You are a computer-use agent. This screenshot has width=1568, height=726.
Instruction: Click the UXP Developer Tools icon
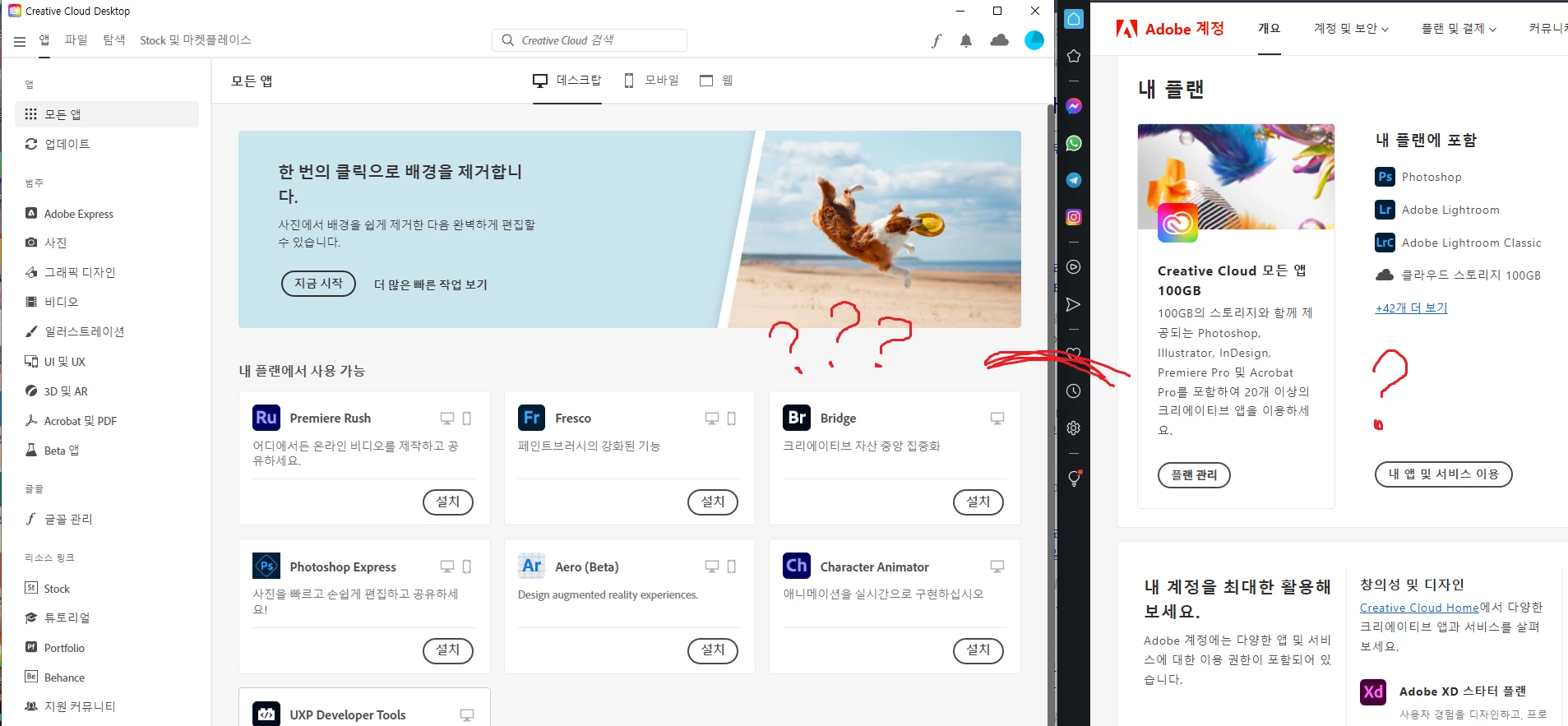(266, 714)
